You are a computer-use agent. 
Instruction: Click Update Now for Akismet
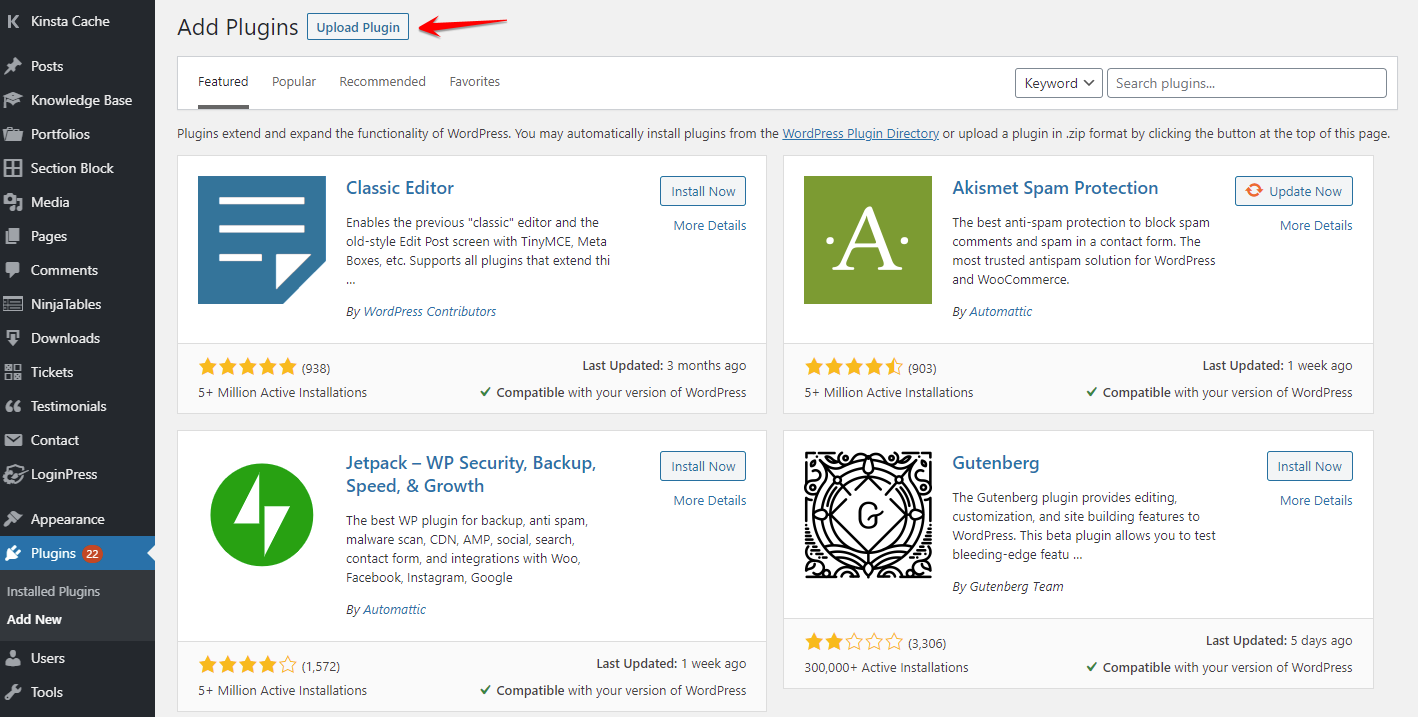click(1294, 191)
